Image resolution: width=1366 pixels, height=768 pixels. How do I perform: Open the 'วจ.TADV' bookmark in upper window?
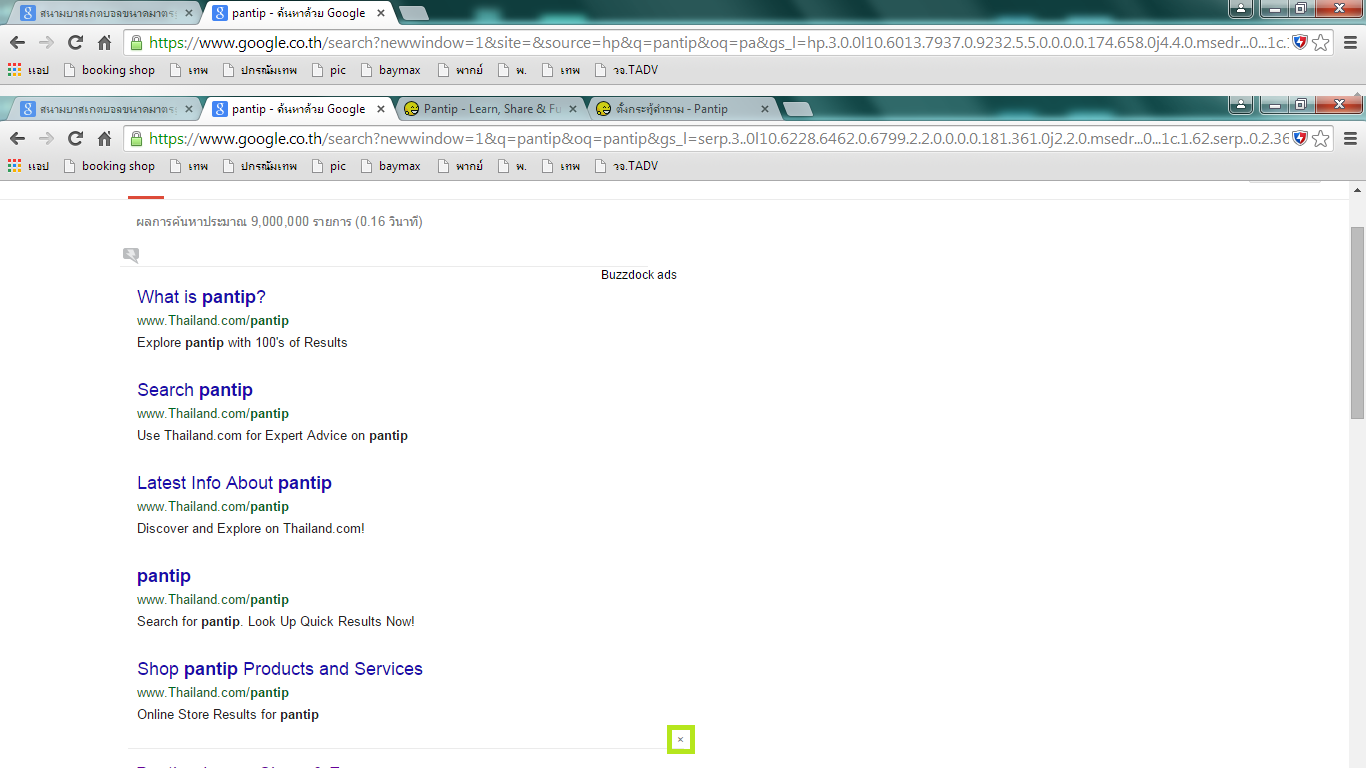[626, 70]
